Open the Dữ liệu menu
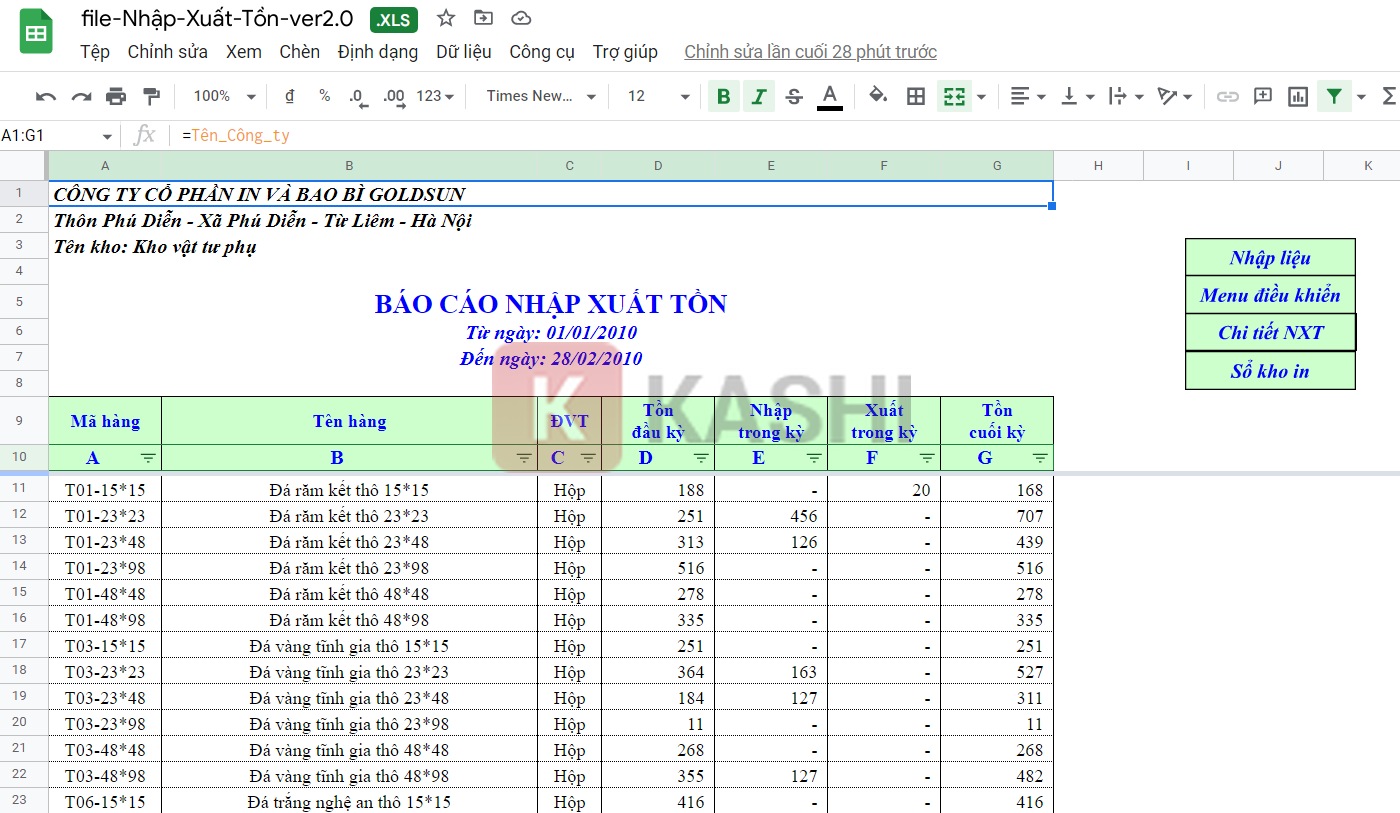Image resolution: width=1400 pixels, height=813 pixels. [464, 52]
